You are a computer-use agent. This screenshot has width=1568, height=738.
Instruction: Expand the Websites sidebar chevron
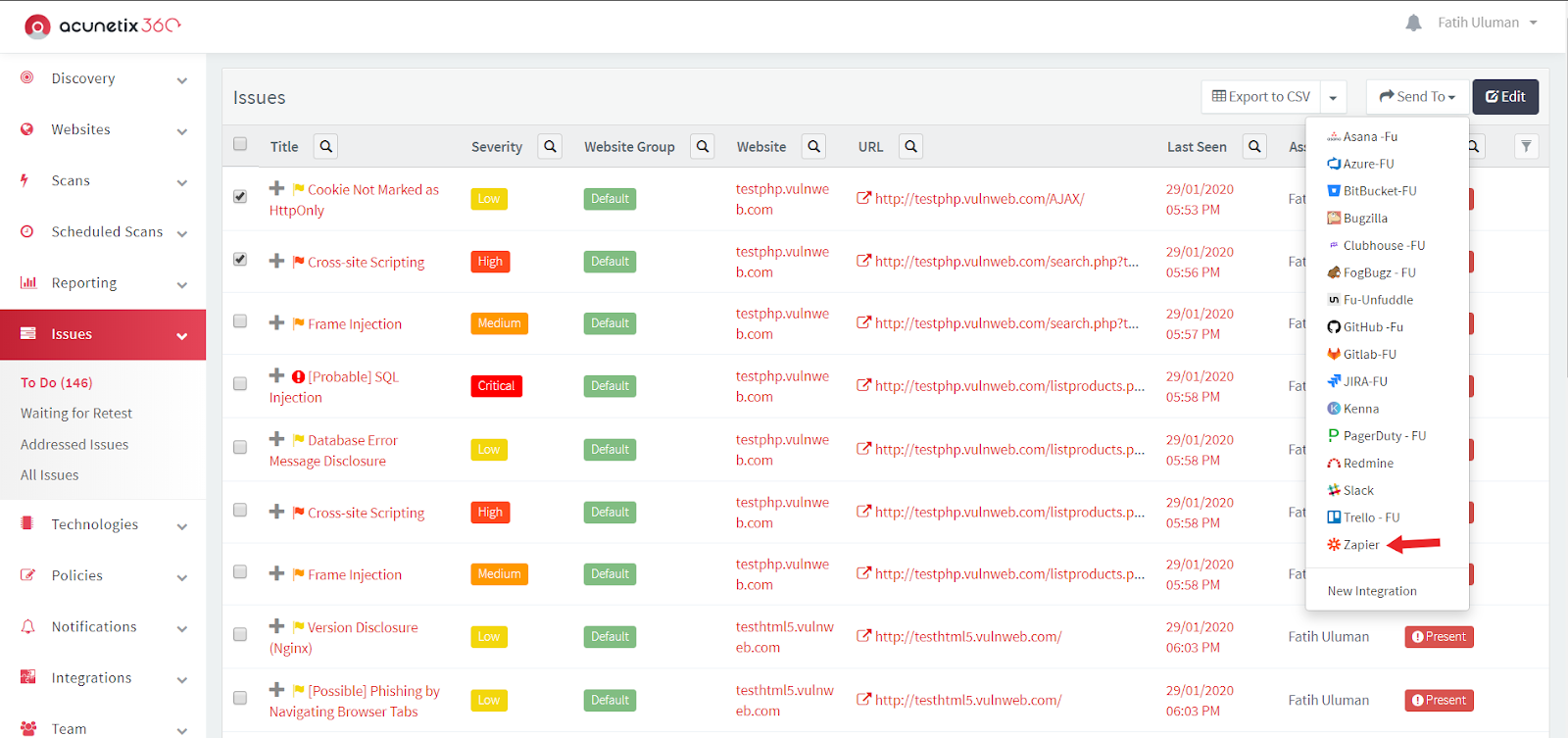(x=182, y=131)
